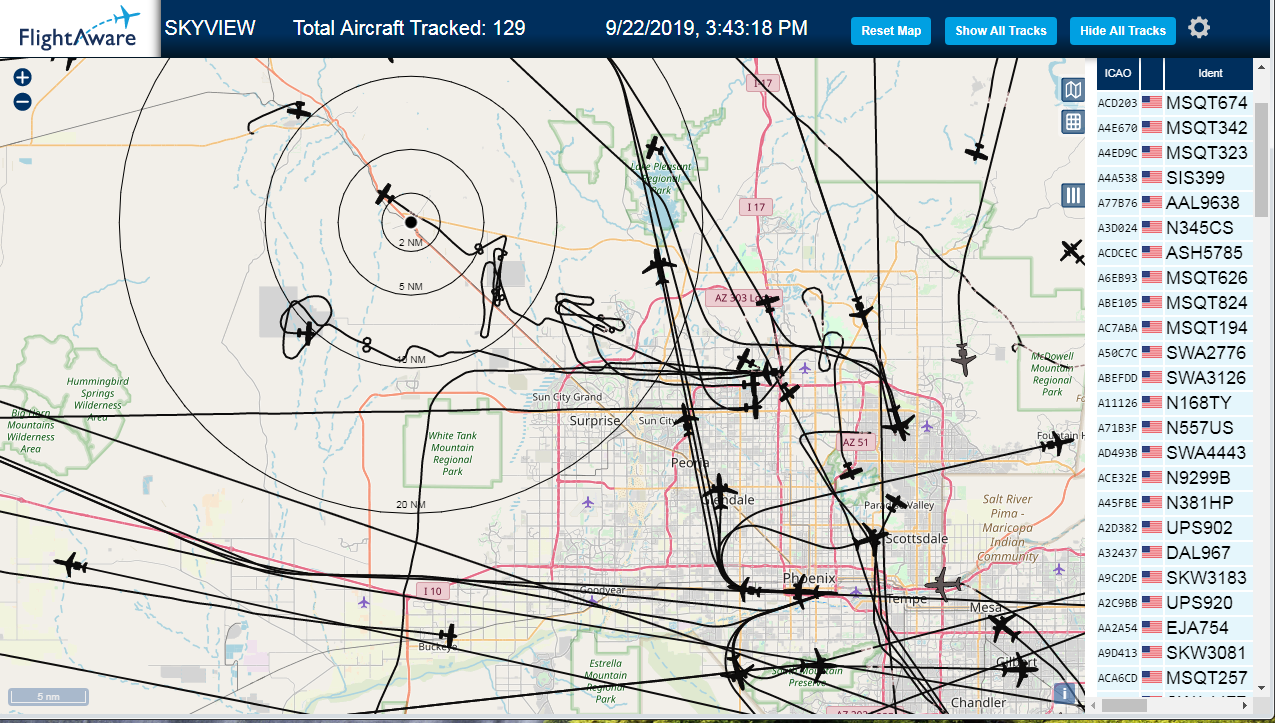Select the gray aircraft near McDowell Mountain park

(964, 361)
